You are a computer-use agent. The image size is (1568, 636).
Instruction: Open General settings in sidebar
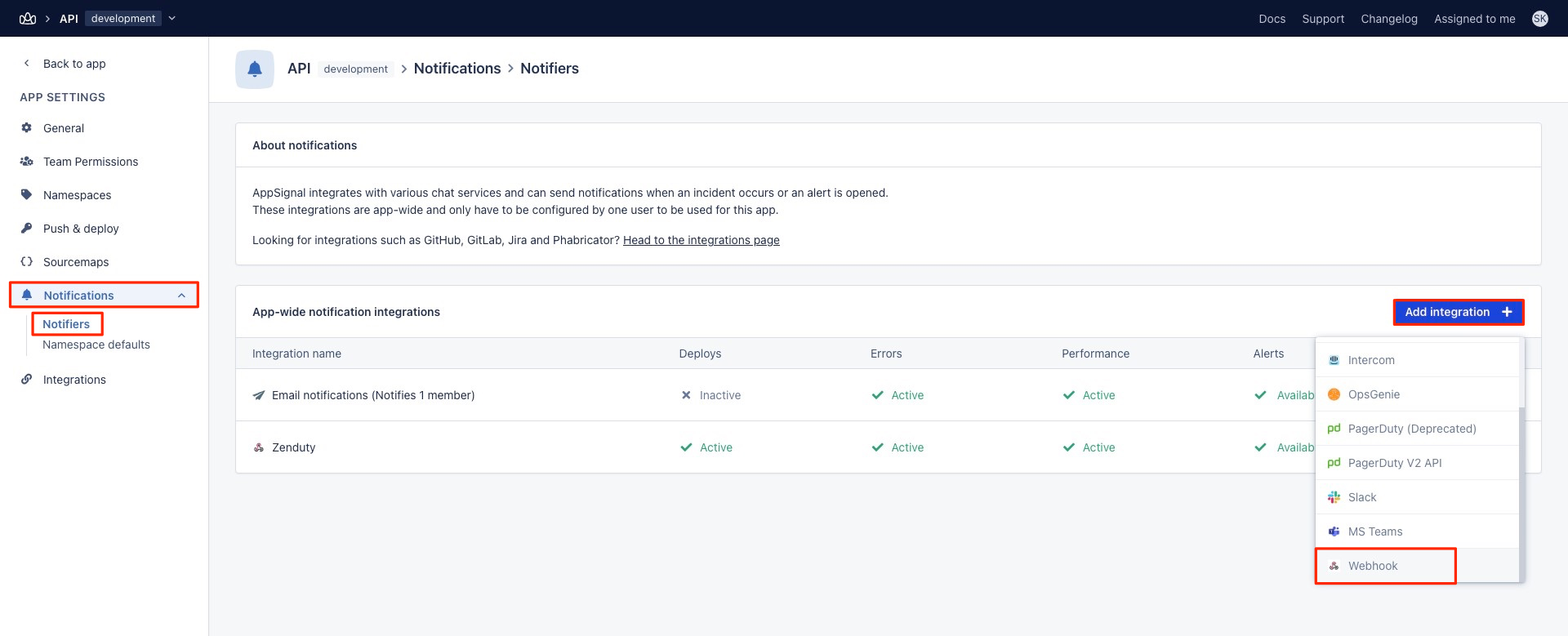tap(64, 128)
